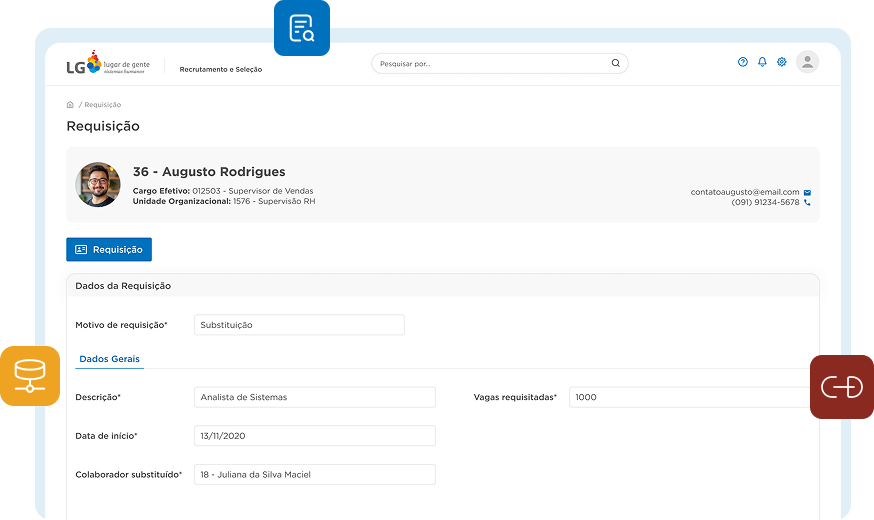Open the Colaborador substituído selector
874x520 pixels.
314,474
